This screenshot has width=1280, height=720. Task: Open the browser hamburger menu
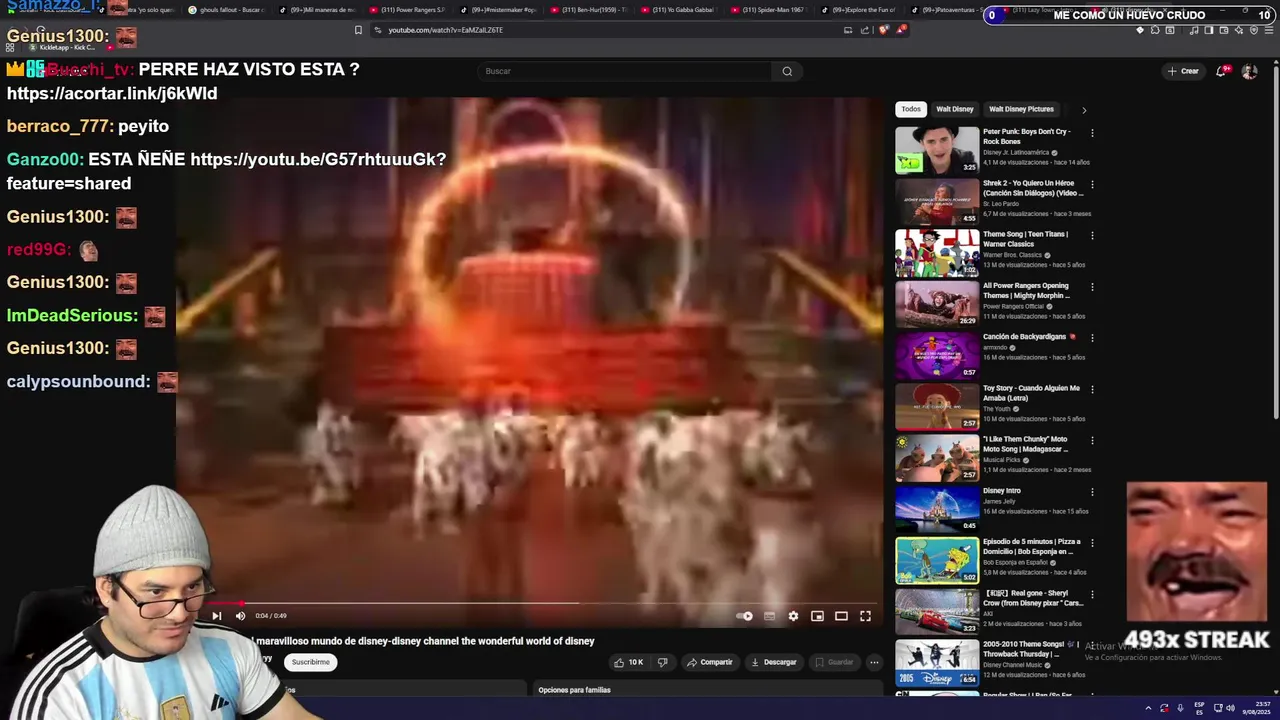1268,30
